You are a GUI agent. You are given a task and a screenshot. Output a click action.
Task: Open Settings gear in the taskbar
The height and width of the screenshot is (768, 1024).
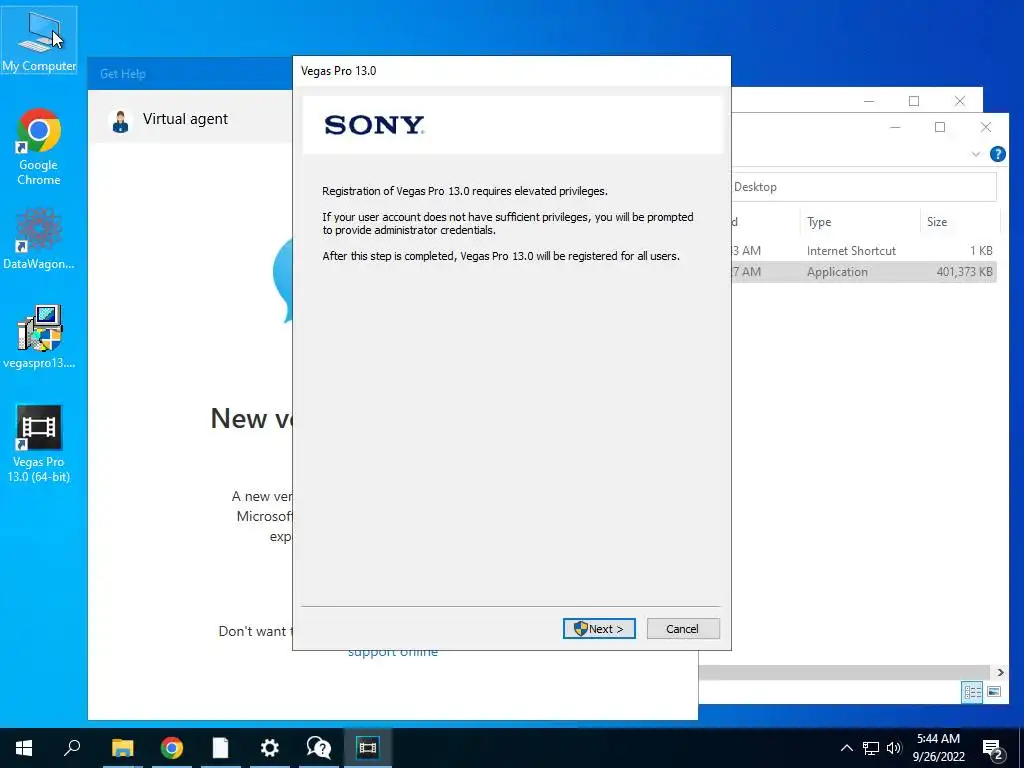coord(270,748)
